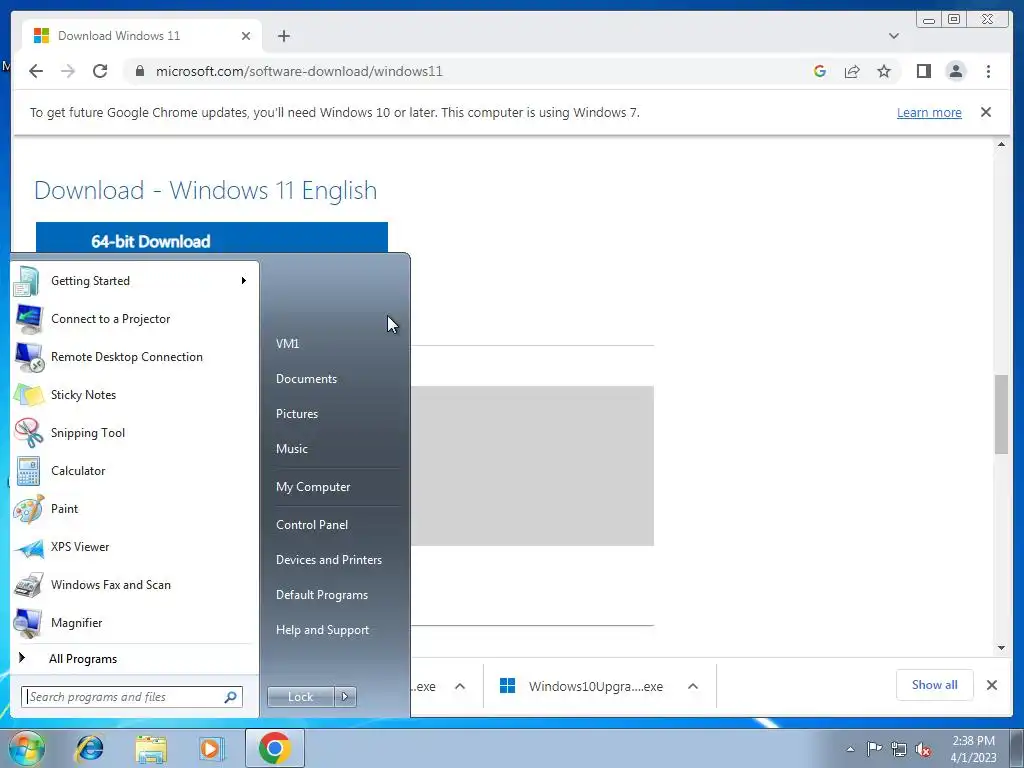Open first .exe download options chevron
1024x768 pixels.
[460, 686]
